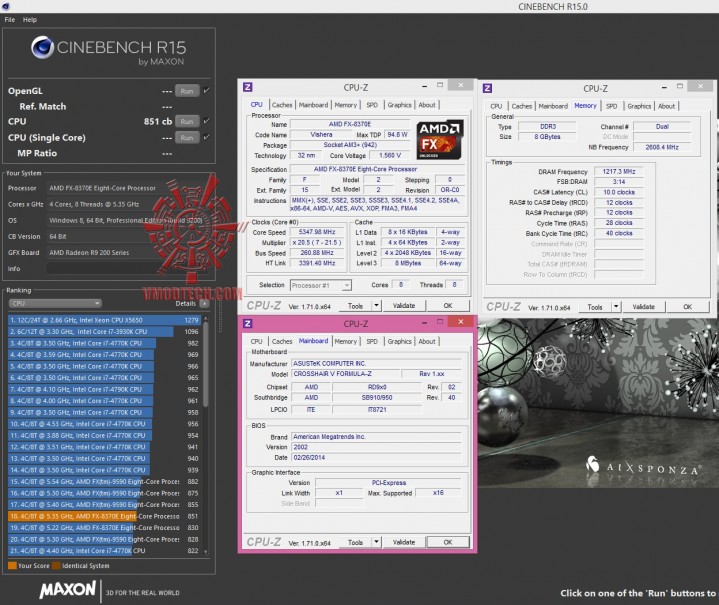This screenshot has width=719, height=605.
Task: Expand Tools arrow in CPU-Z Memory window
Action: 616,306
